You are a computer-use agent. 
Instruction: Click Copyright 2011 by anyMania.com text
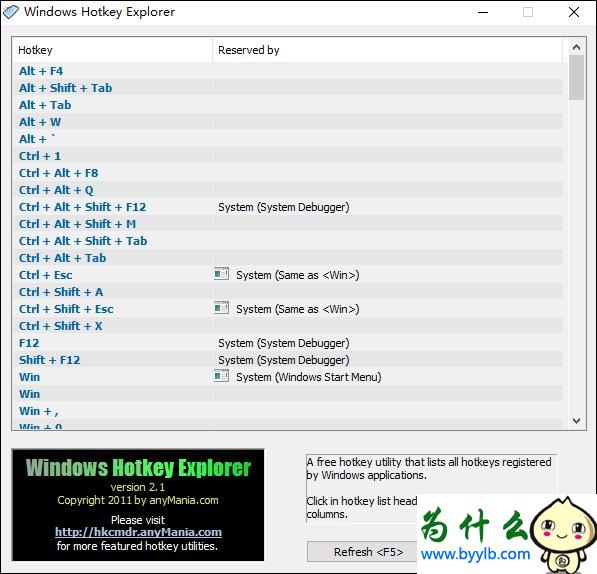pyautogui.click(x=138, y=500)
